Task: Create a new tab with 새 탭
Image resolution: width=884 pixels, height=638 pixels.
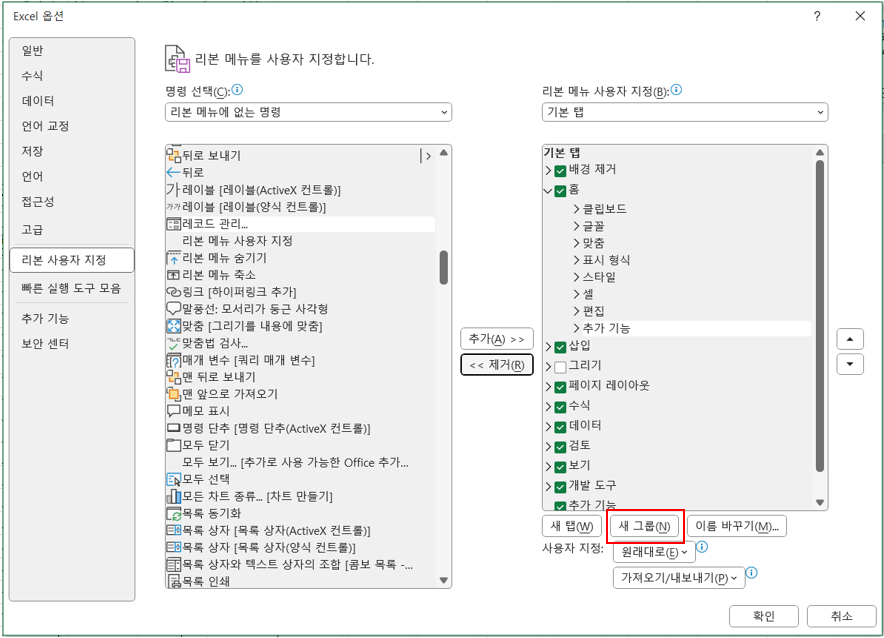Action: pyautogui.click(x=572, y=526)
